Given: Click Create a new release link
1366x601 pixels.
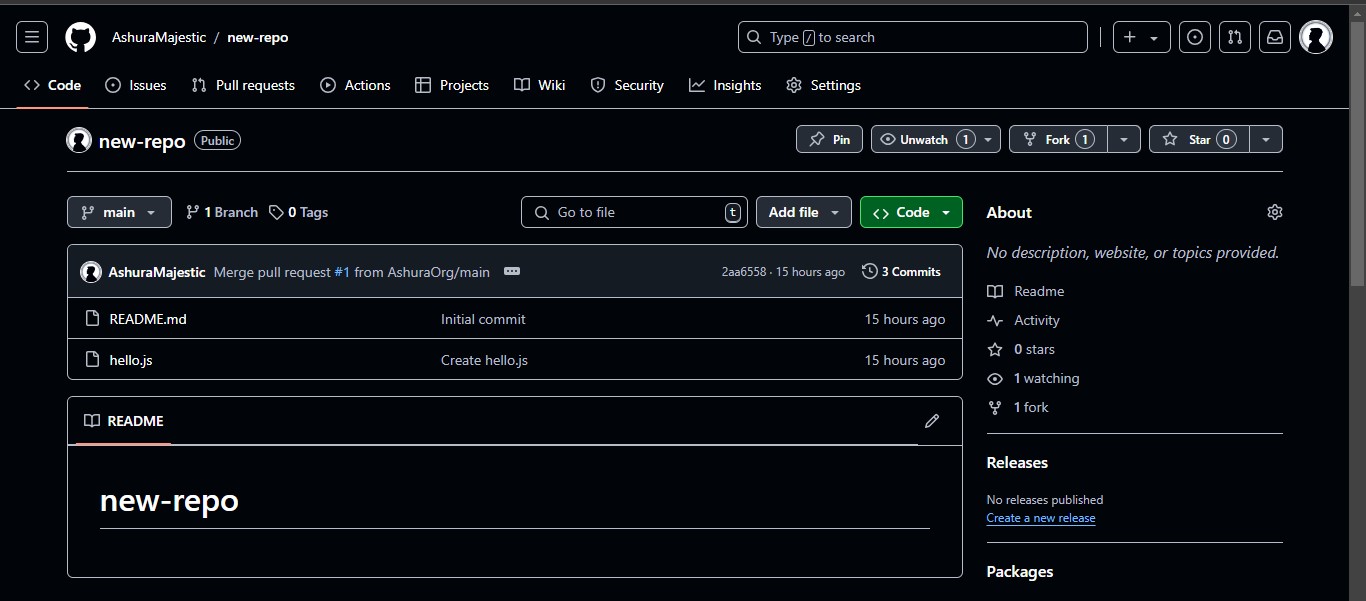Looking at the screenshot, I should [x=1041, y=518].
